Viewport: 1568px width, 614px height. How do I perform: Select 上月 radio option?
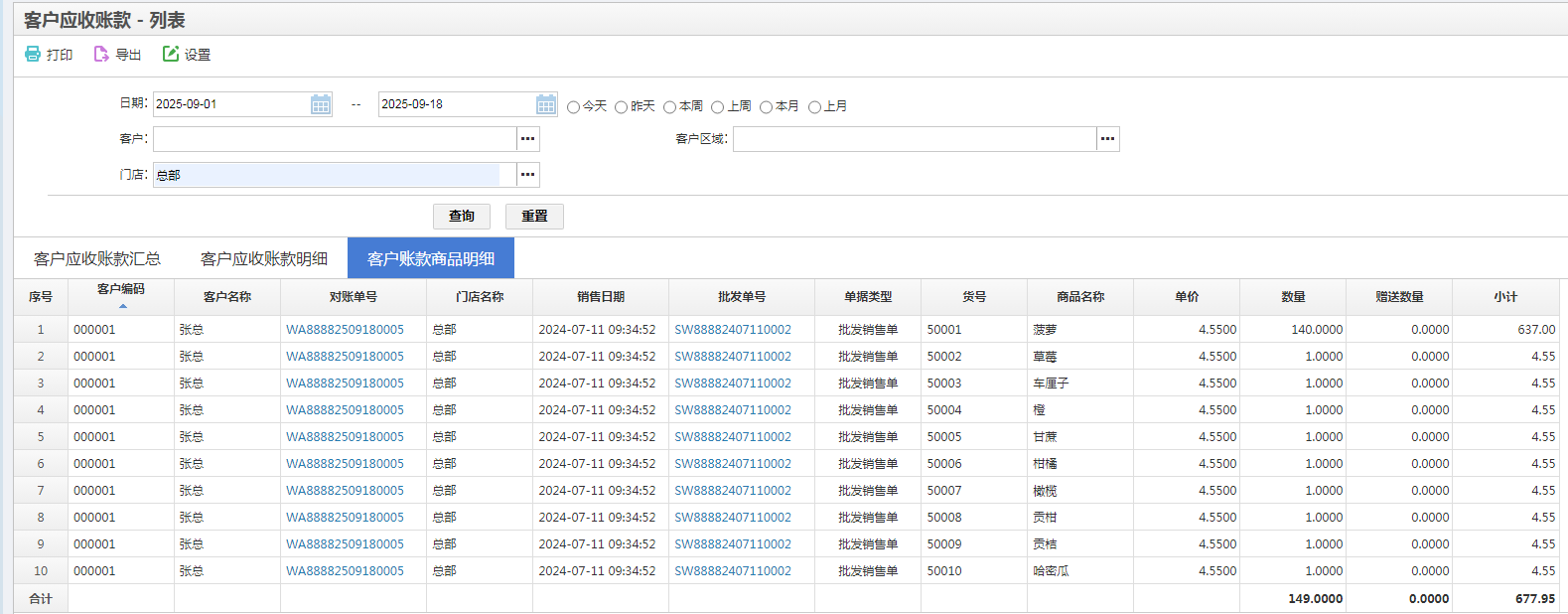(x=814, y=107)
